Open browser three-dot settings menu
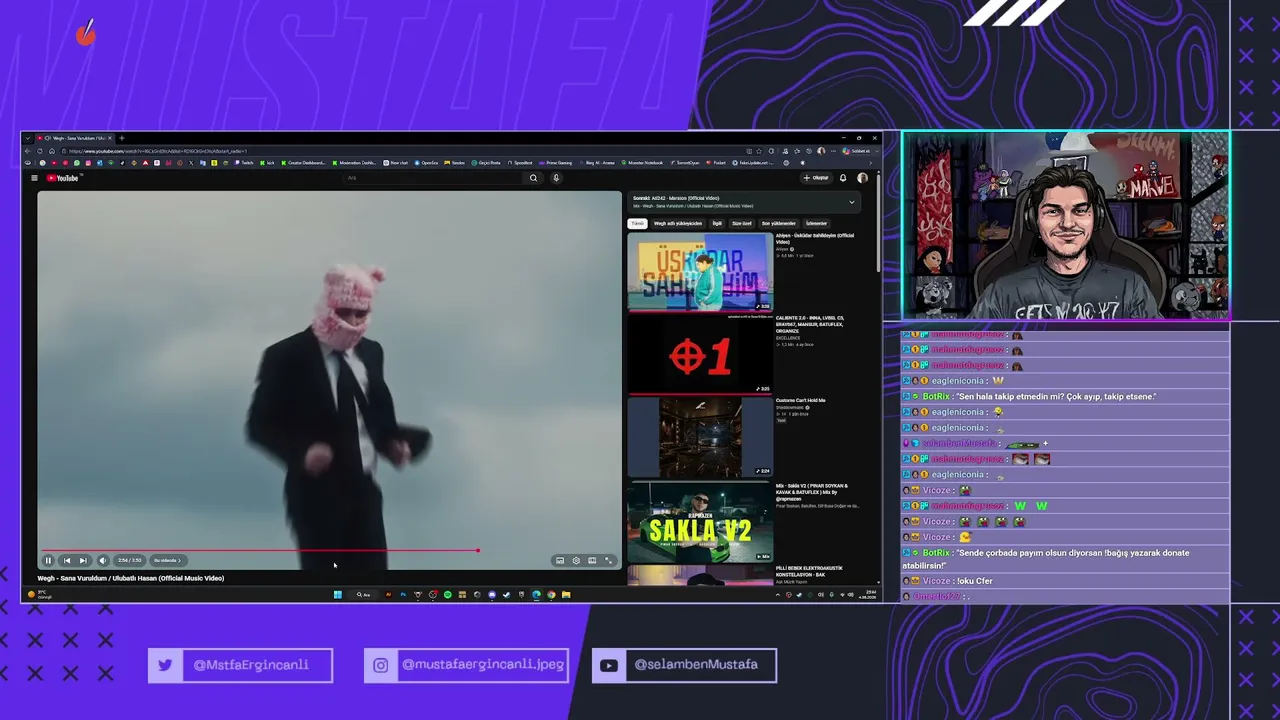 coord(831,151)
